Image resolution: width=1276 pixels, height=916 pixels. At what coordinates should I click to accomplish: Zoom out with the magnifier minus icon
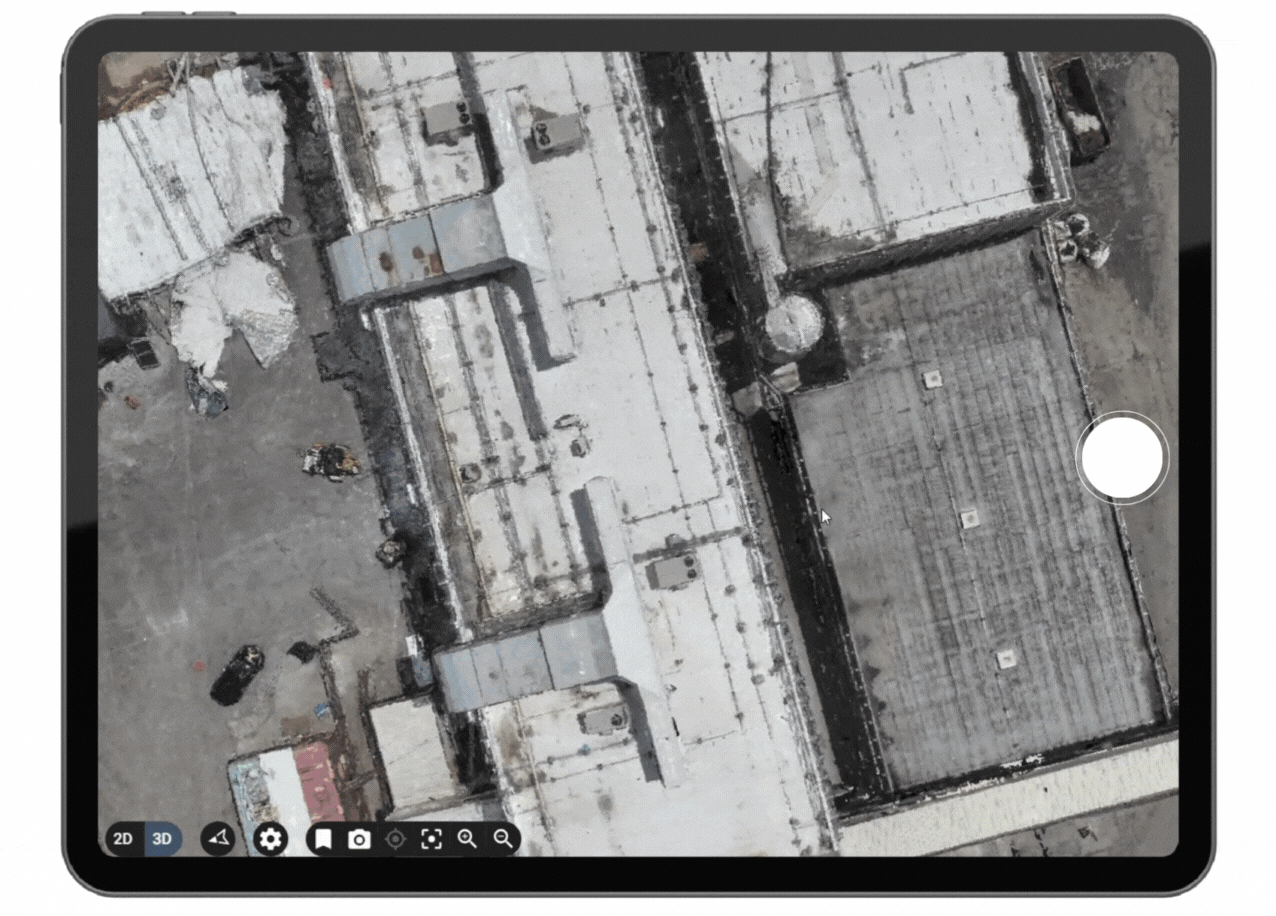tap(503, 839)
